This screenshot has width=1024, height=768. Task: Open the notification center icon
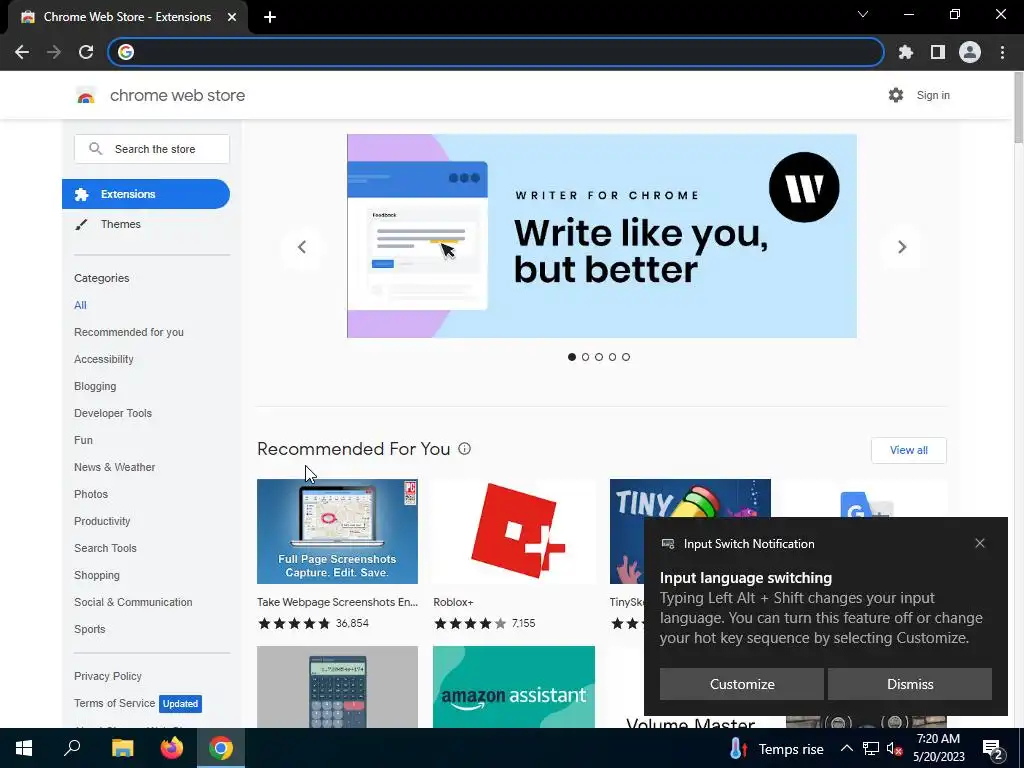click(993, 749)
